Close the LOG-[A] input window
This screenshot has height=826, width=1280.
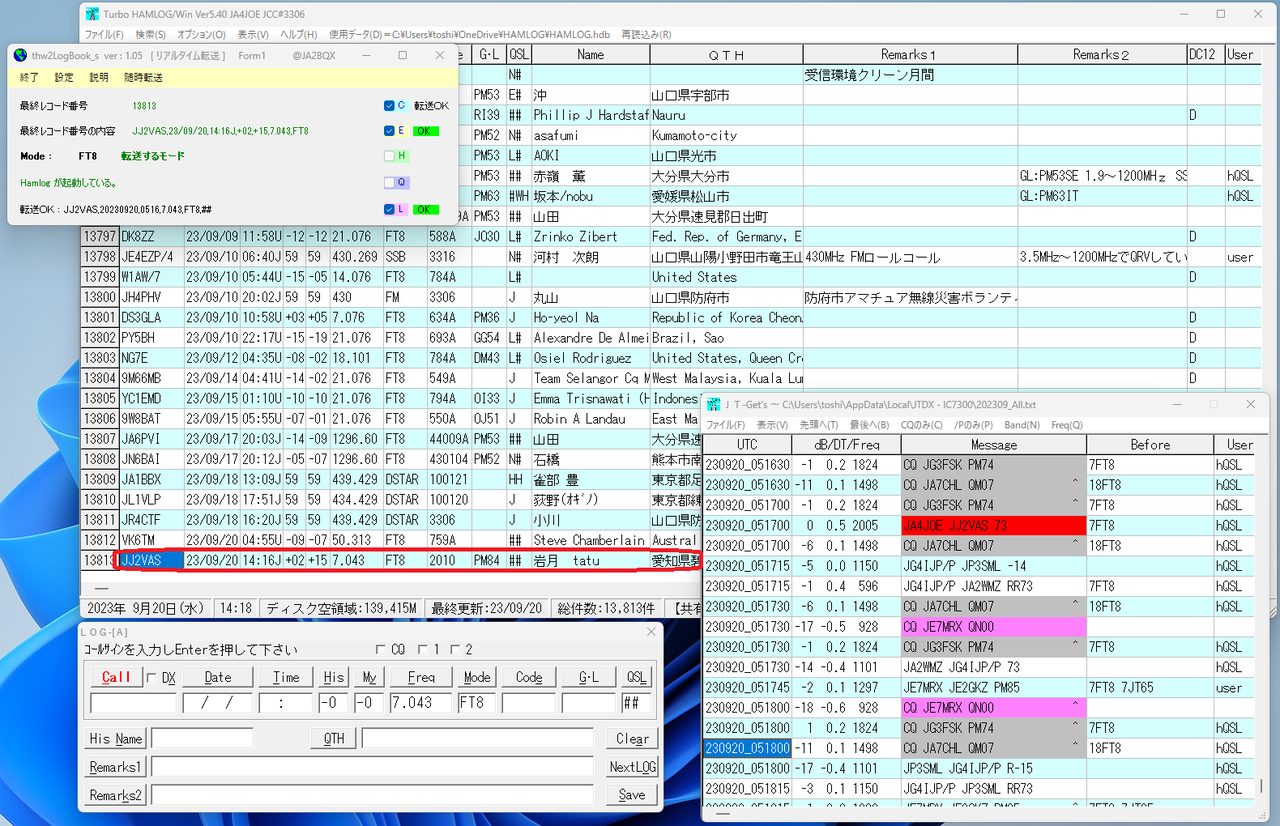tap(652, 631)
